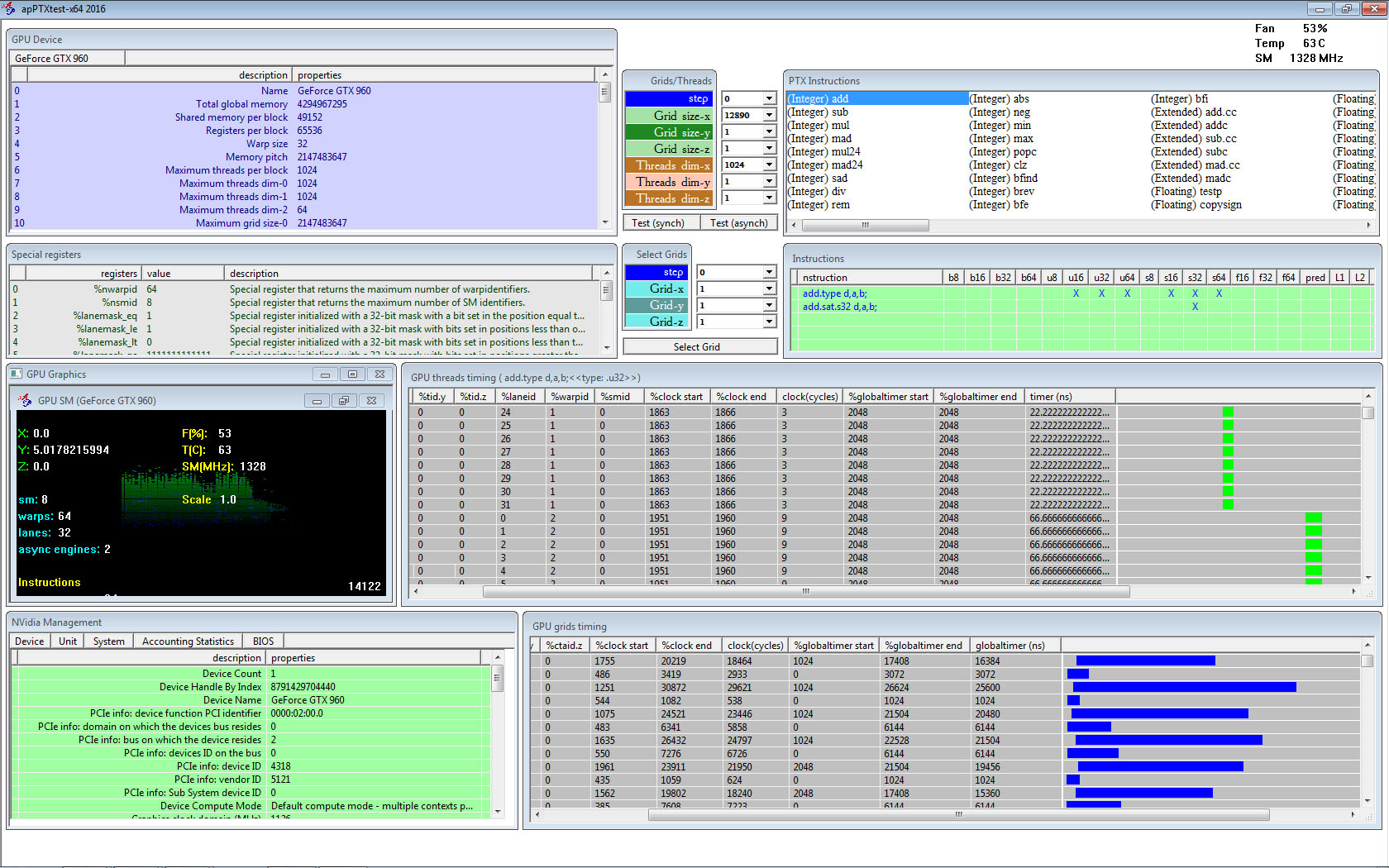Screen dimensions: 1389x868
Task: Click s32 cell X for add.sat.s32 row
Action: [x=1195, y=307]
